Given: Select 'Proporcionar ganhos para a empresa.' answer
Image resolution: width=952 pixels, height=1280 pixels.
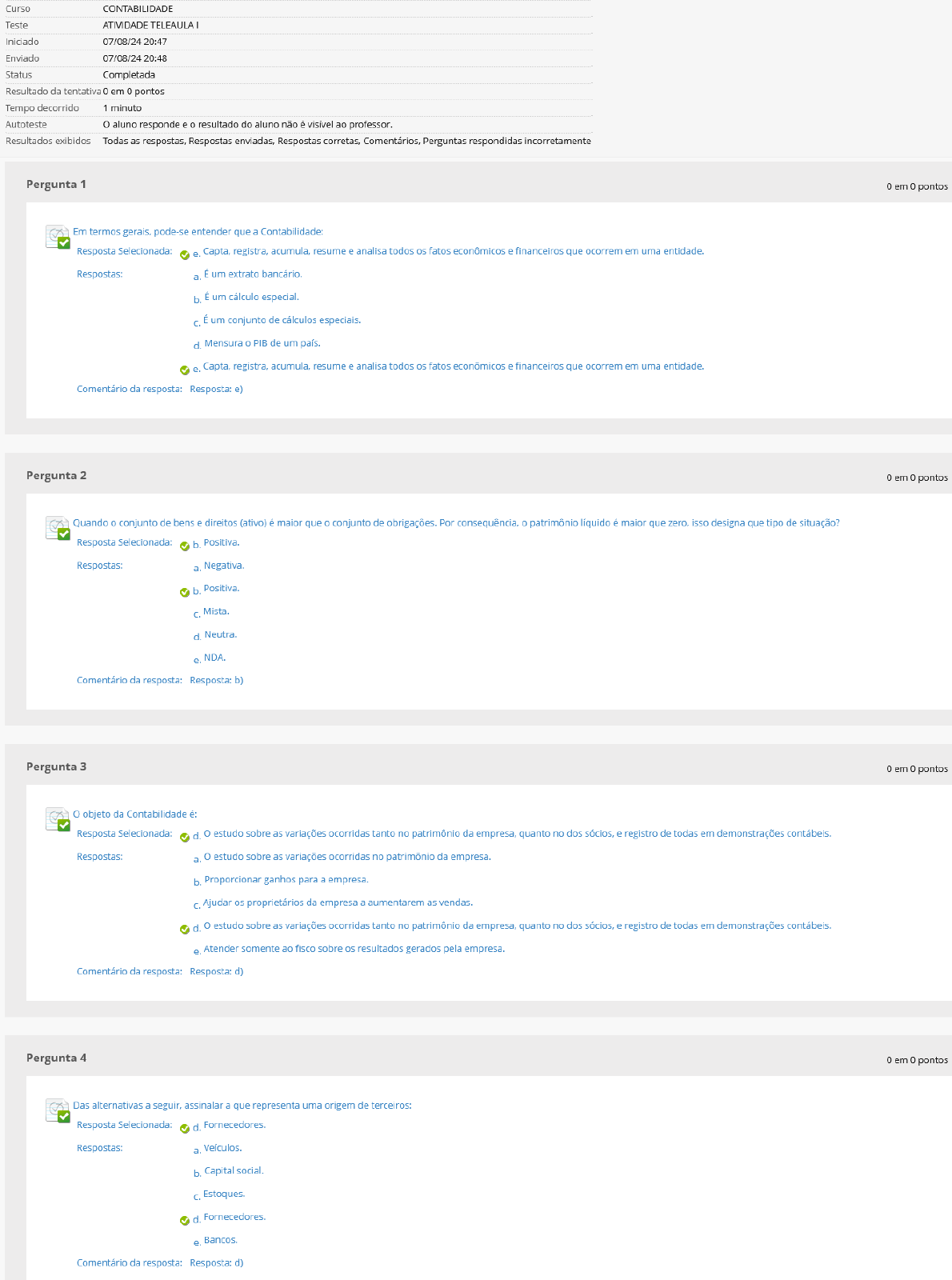Looking at the screenshot, I should tap(286, 879).
